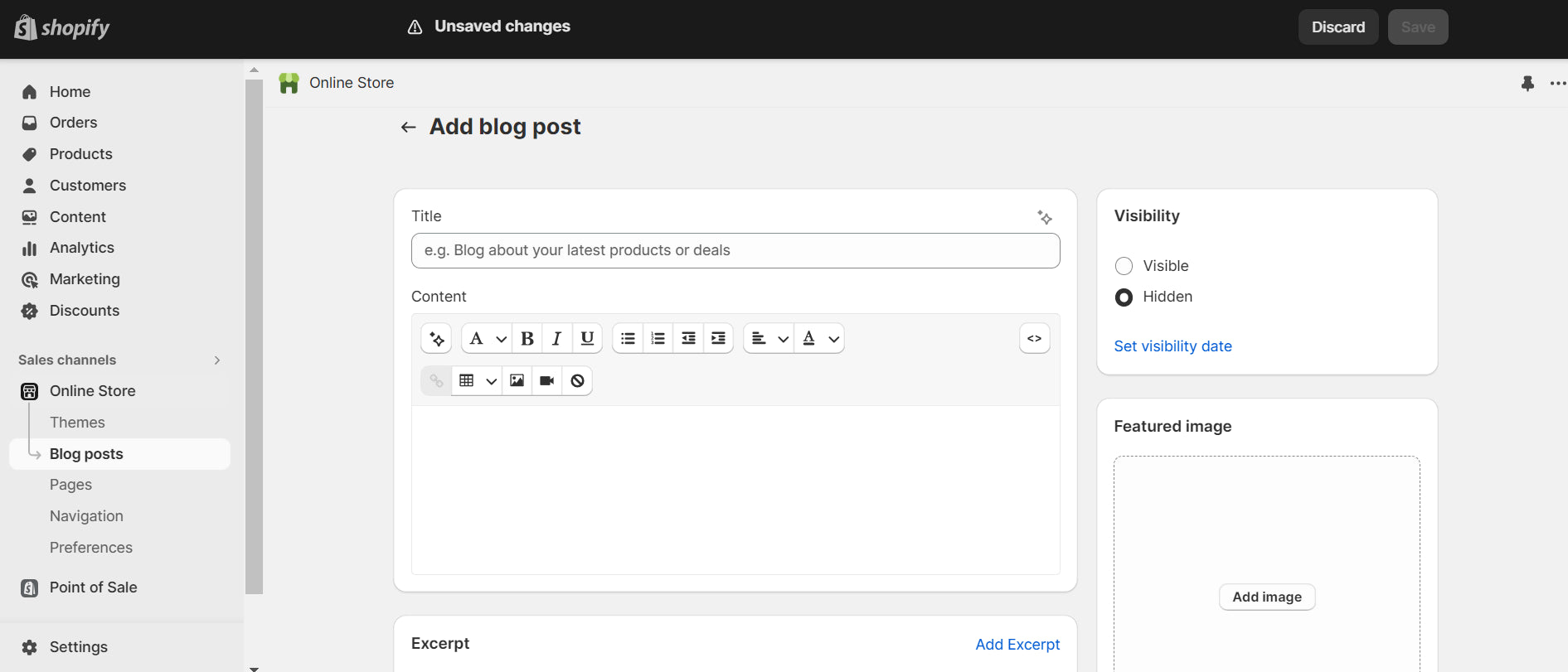Open the text color dropdown

[x=820, y=339]
